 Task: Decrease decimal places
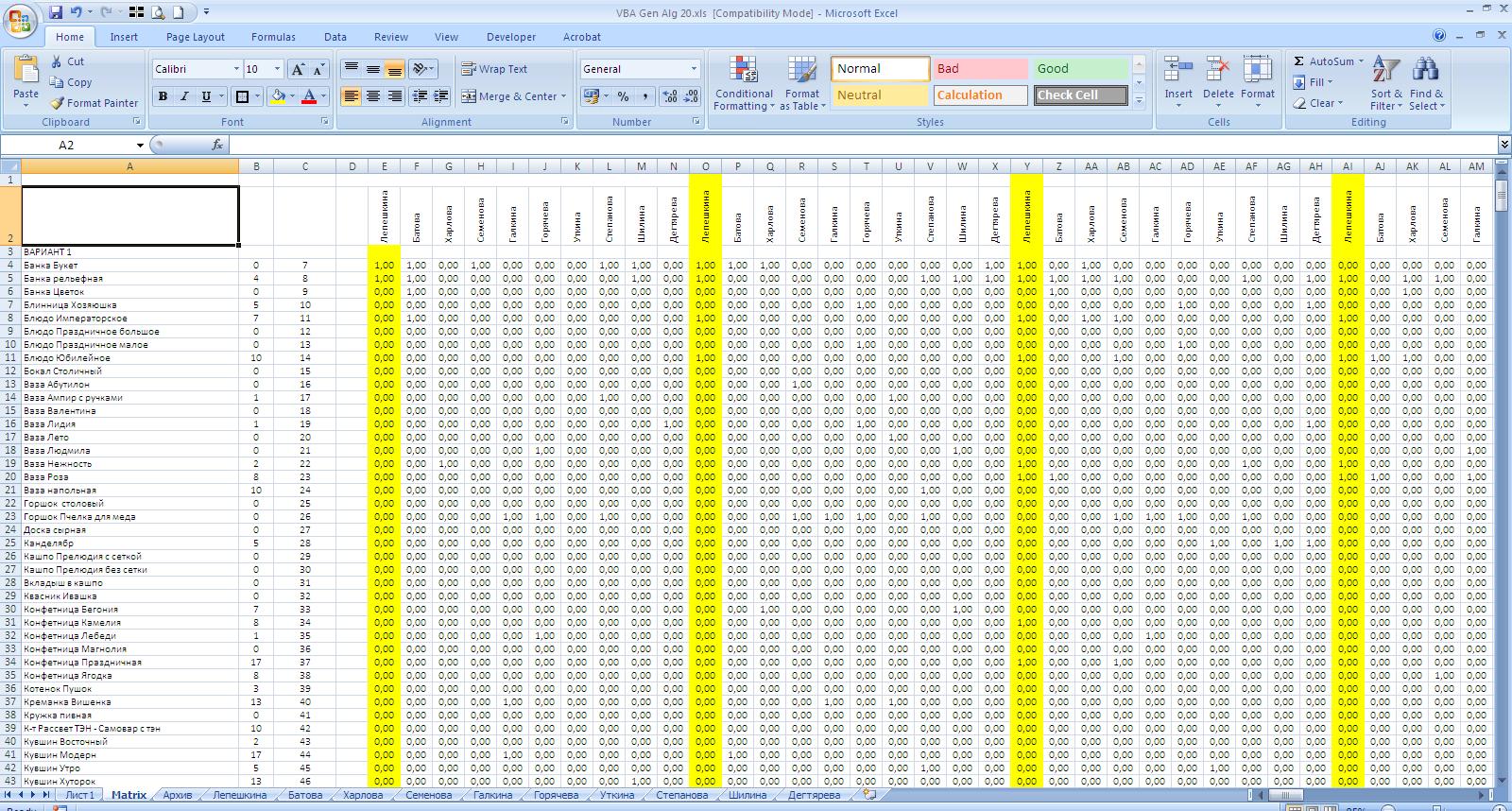pos(691,96)
